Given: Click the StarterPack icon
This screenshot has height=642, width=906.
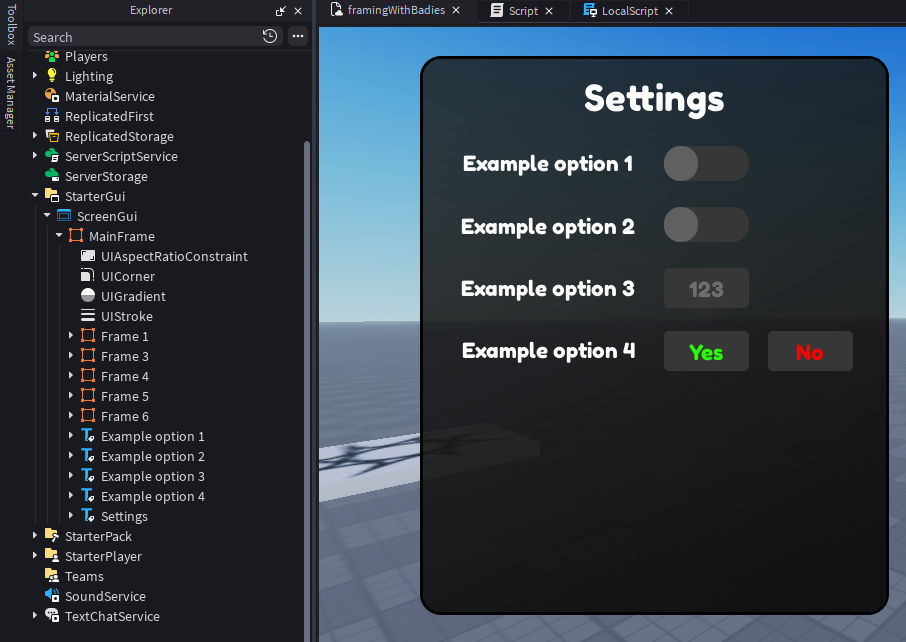Looking at the screenshot, I should (x=52, y=536).
